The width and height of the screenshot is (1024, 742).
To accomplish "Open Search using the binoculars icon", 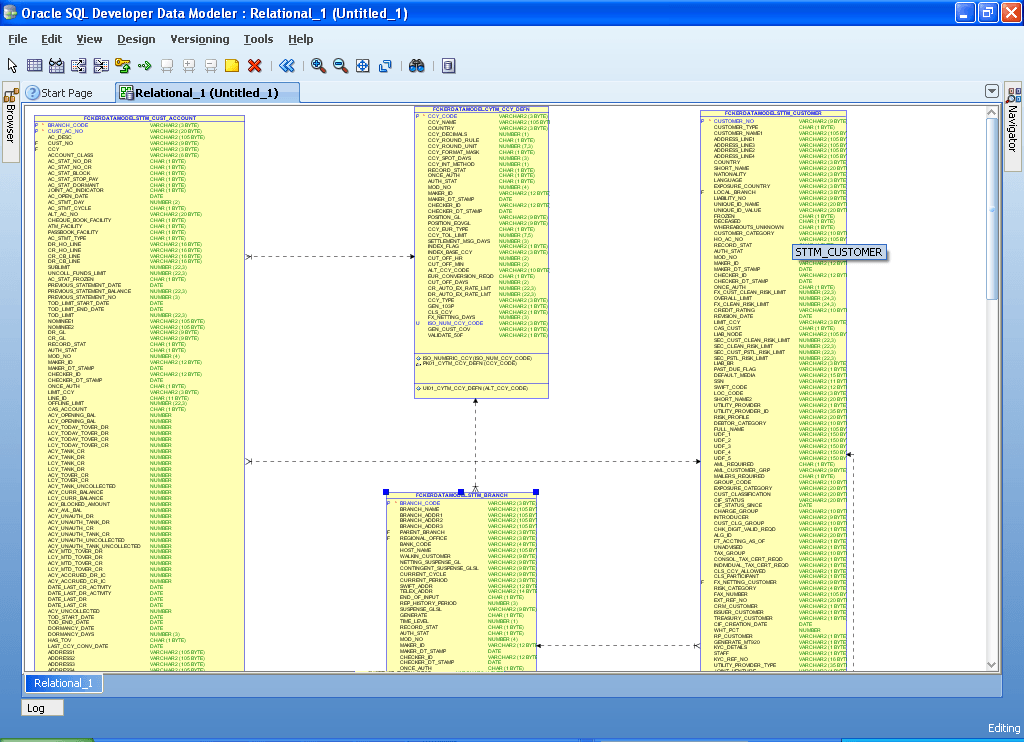I will 417,65.
